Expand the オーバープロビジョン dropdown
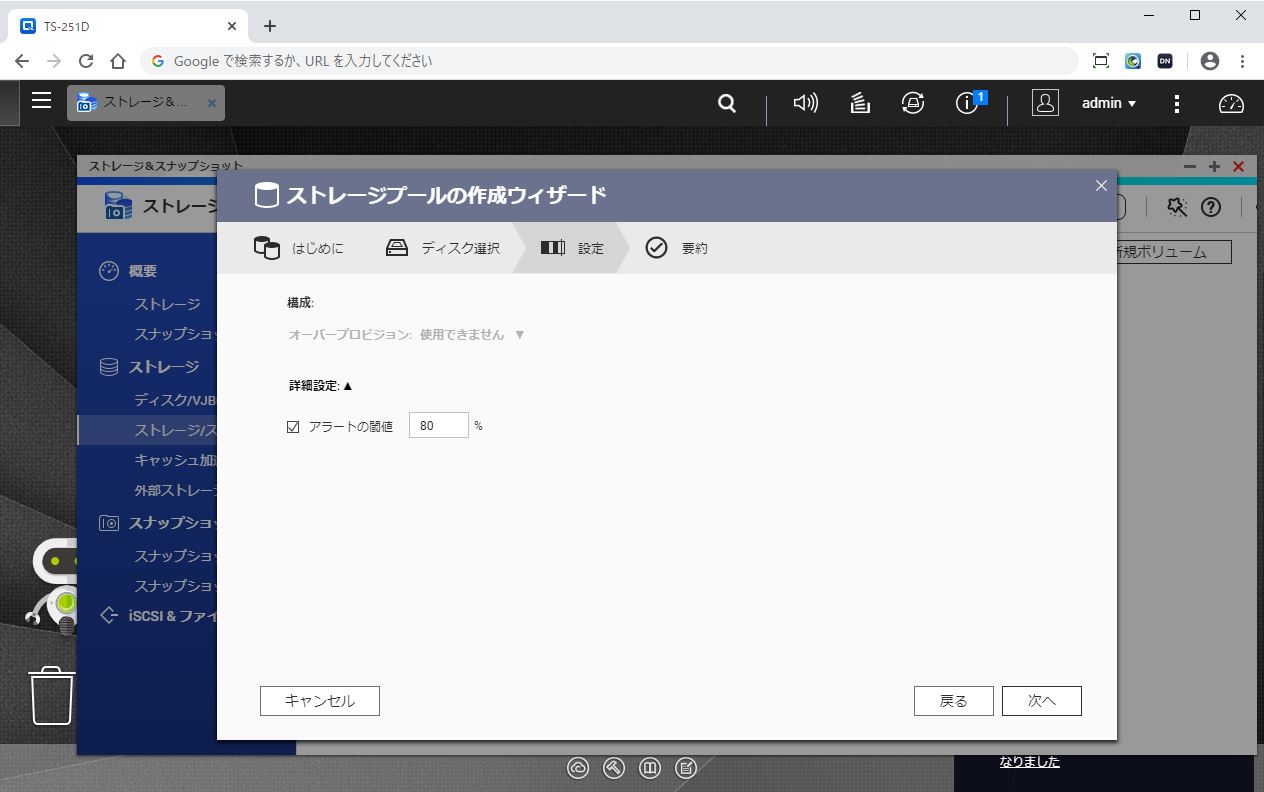The width and height of the screenshot is (1264, 792). (x=519, y=335)
